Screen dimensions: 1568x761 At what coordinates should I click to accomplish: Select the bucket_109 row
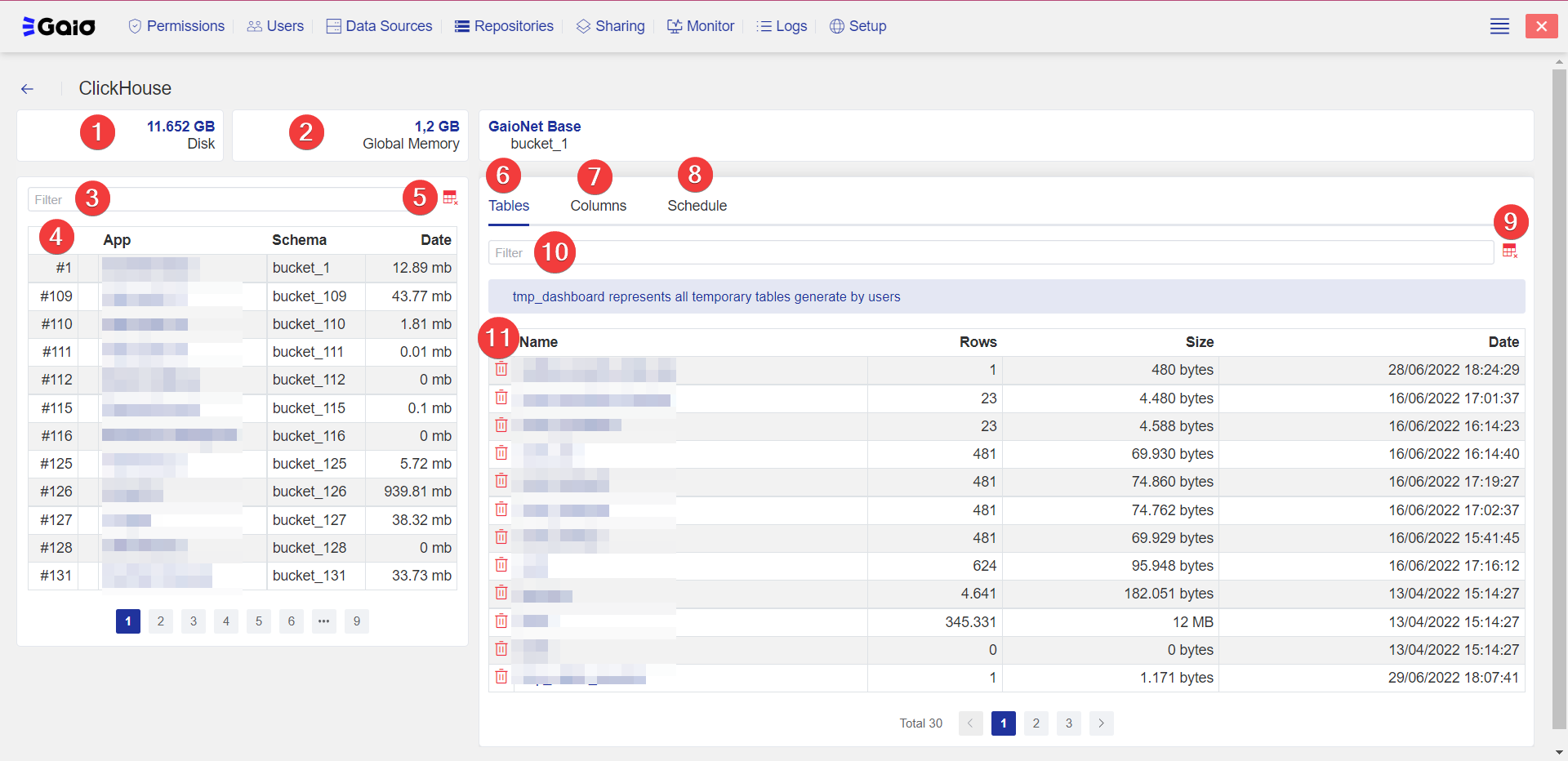(243, 296)
